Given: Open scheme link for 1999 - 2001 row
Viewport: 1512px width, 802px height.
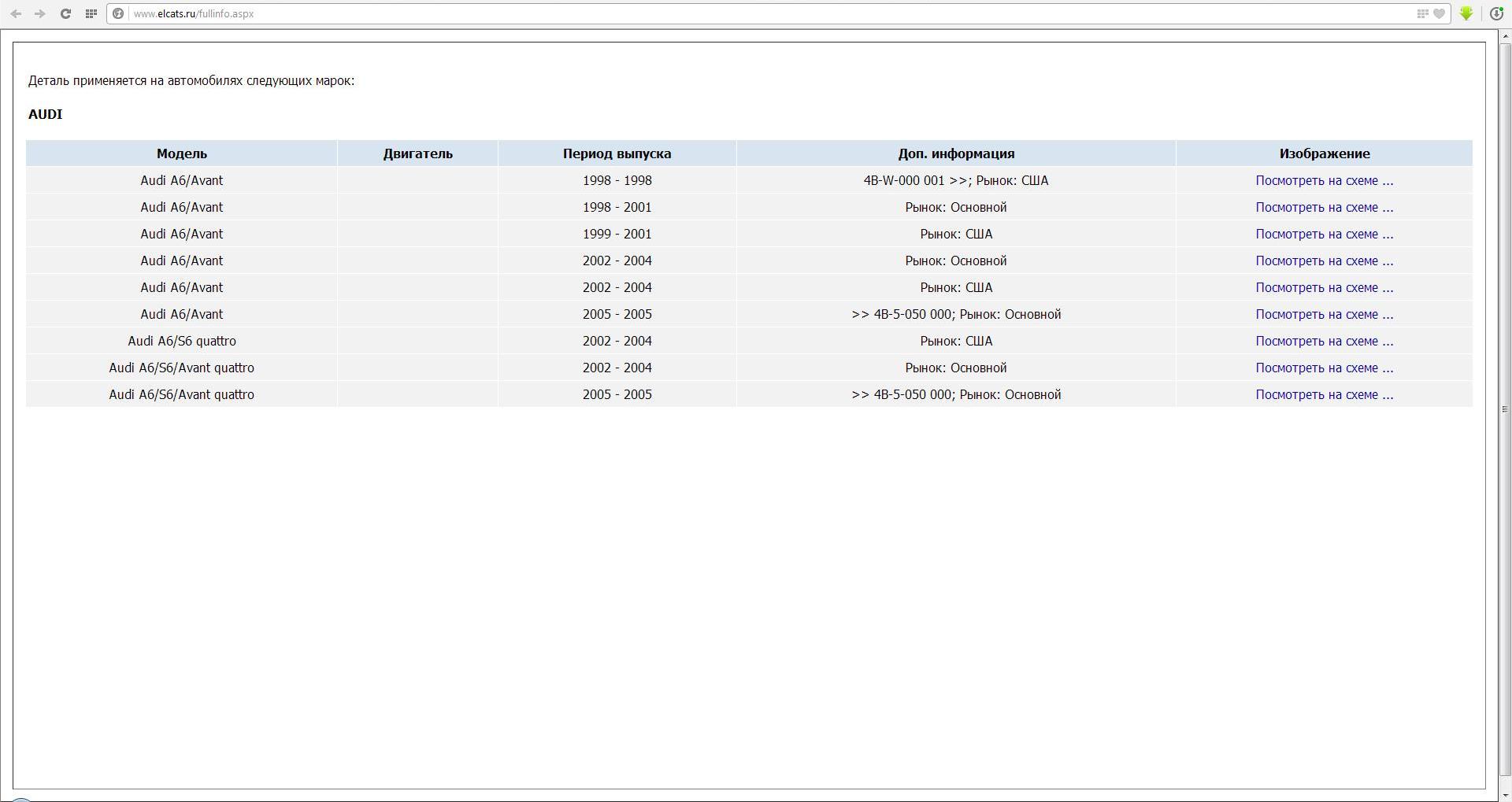Looking at the screenshot, I should (x=1324, y=234).
